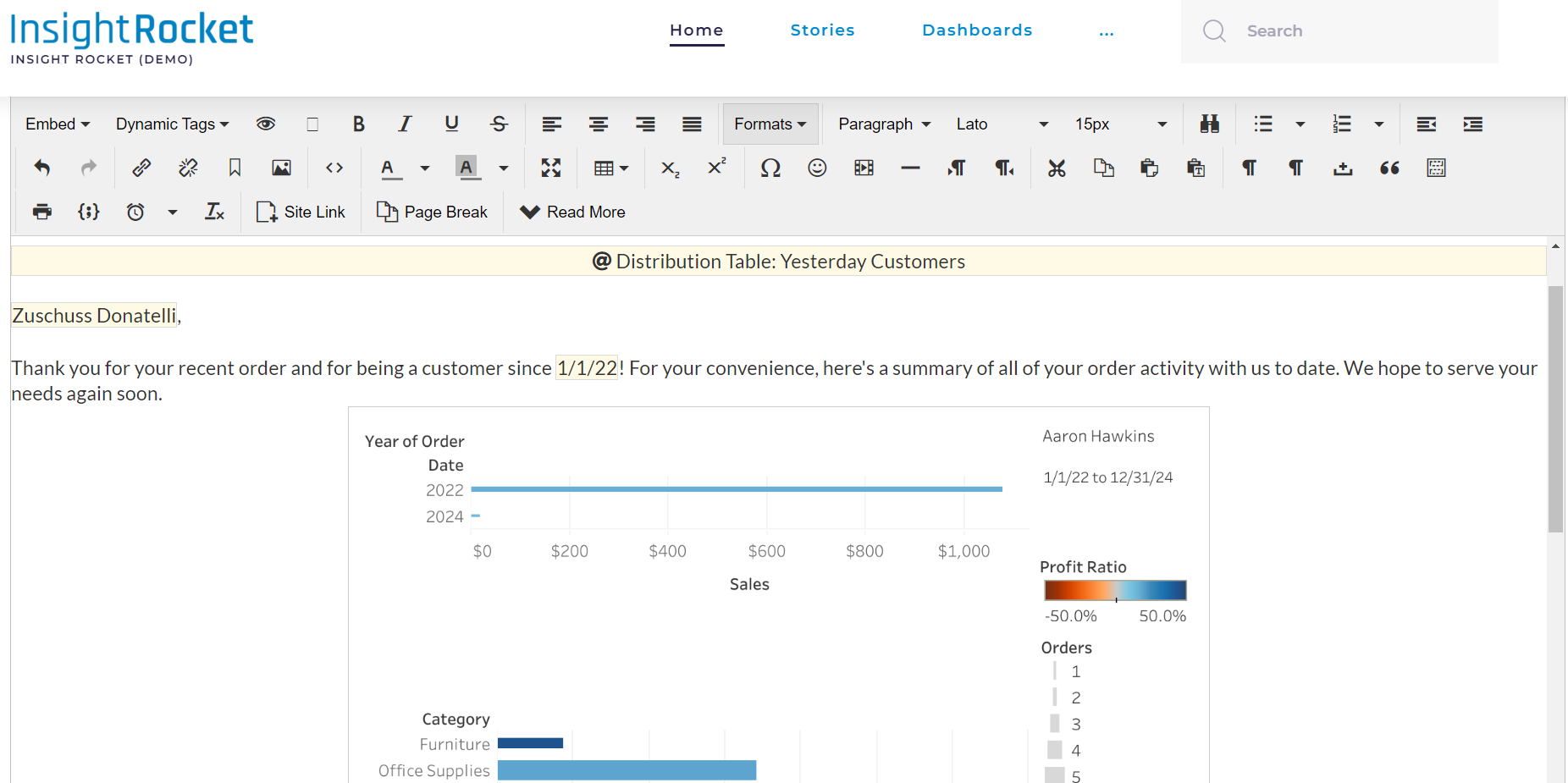Open the Dashboards navigation item
Image resolution: width=1568 pixels, height=783 pixels.
pos(976,30)
